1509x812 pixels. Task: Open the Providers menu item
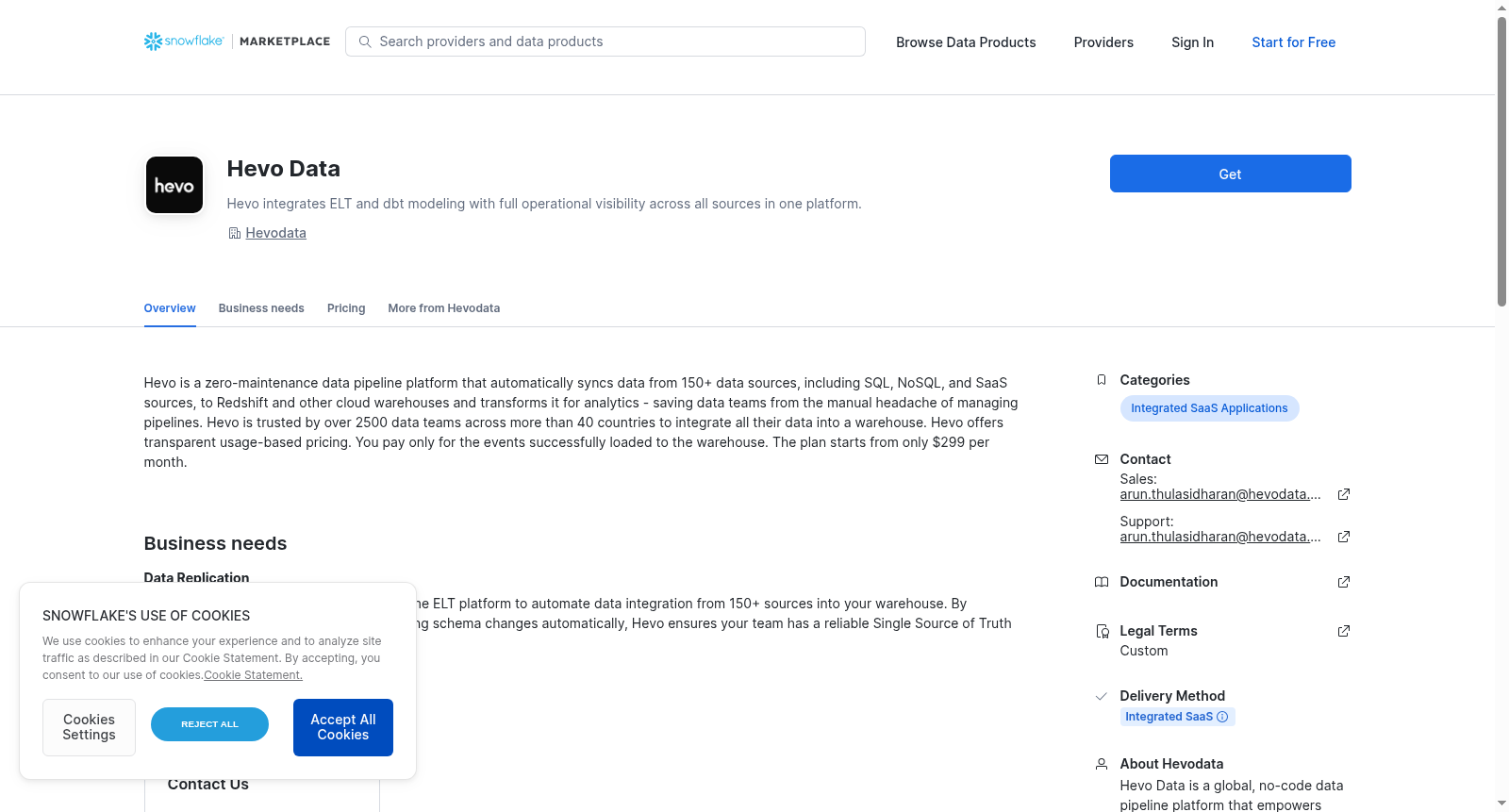click(1103, 42)
